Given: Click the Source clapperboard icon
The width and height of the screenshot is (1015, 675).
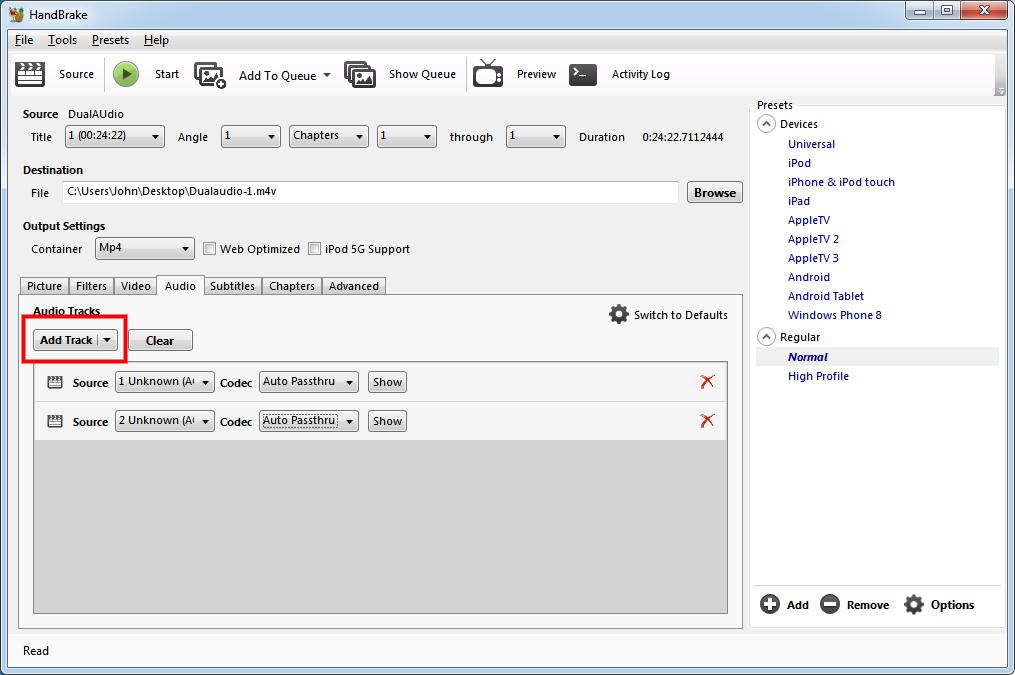Looking at the screenshot, I should [x=32, y=74].
